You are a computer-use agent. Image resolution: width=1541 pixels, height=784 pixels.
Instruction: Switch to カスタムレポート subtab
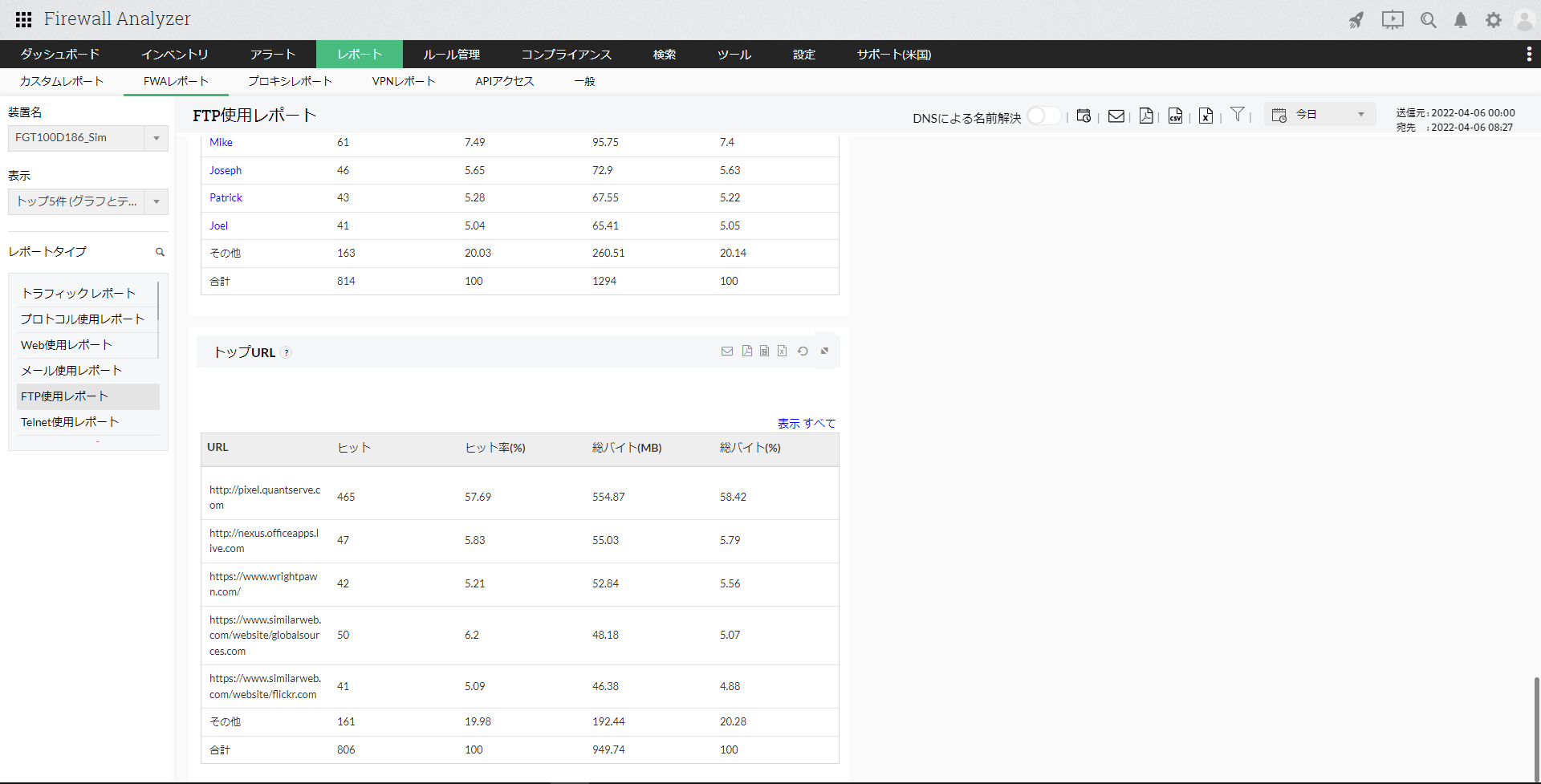(62, 82)
